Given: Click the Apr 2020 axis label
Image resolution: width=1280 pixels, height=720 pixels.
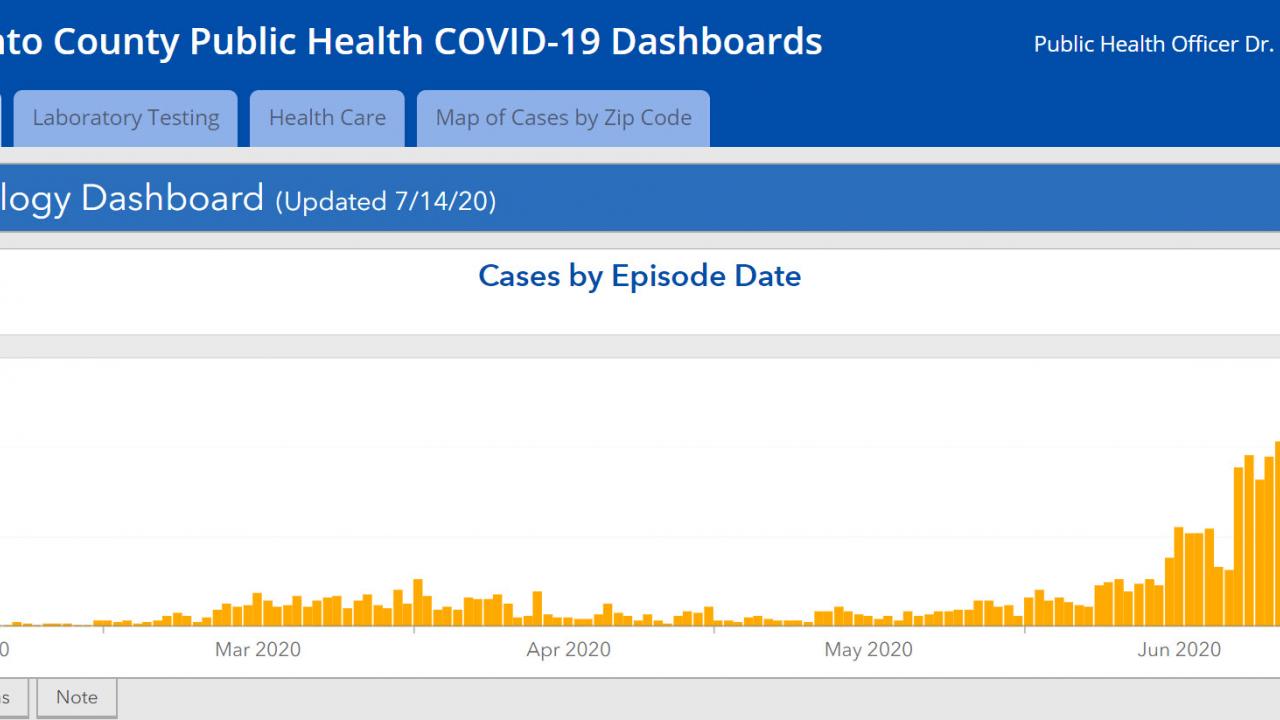Looking at the screenshot, I should pos(568,650).
